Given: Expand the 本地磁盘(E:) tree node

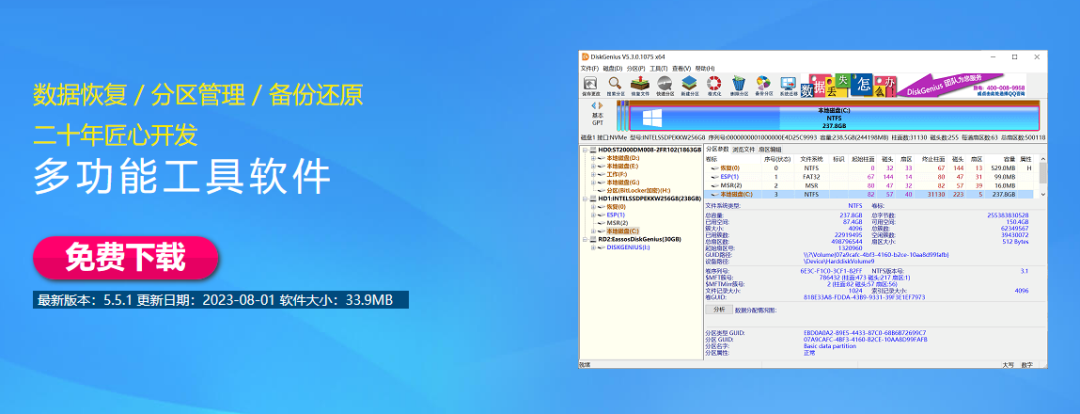Looking at the screenshot, I should click(x=593, y=166).
